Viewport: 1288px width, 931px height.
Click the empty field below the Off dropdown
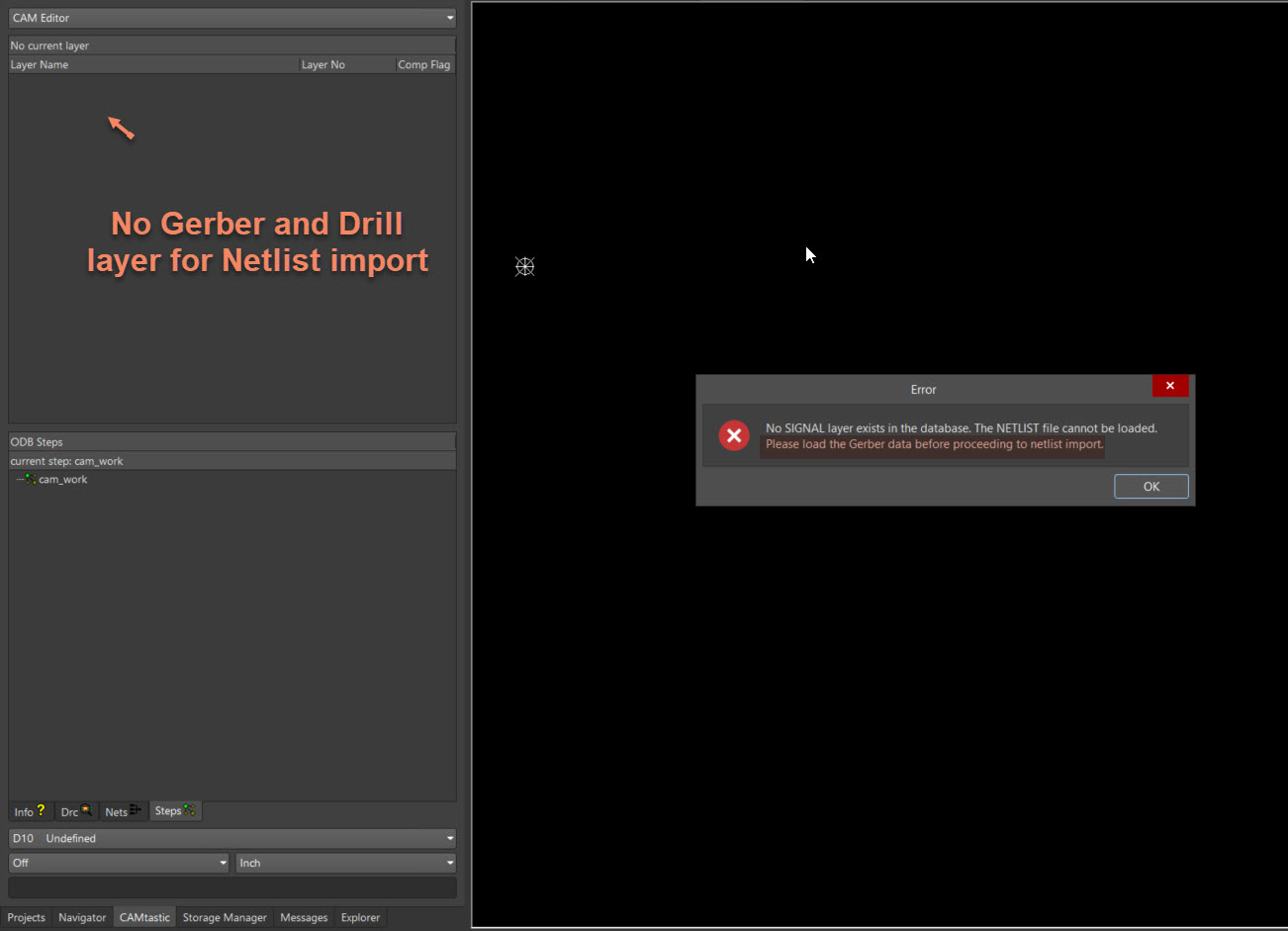(232, 887)
